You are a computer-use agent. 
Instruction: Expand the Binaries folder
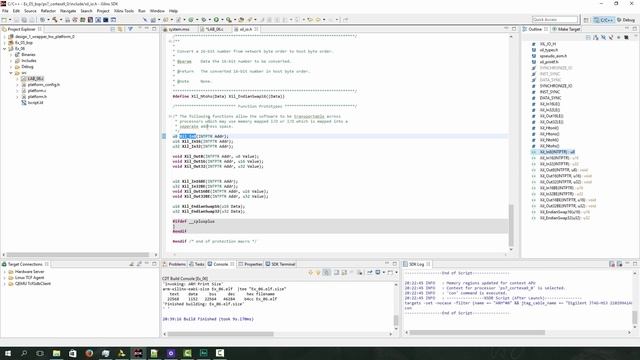click(x=11, y=55)
